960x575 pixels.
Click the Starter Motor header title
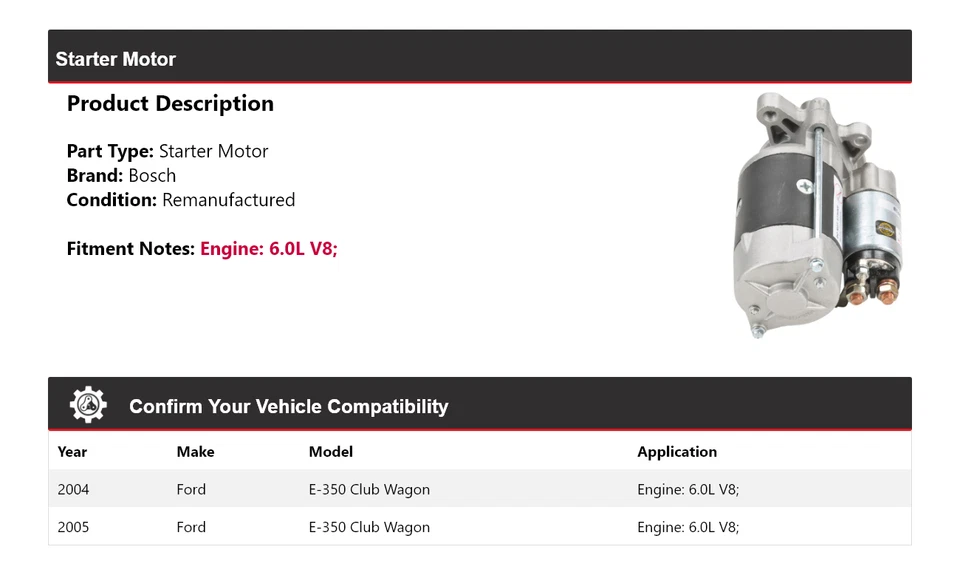coord(115,59)
